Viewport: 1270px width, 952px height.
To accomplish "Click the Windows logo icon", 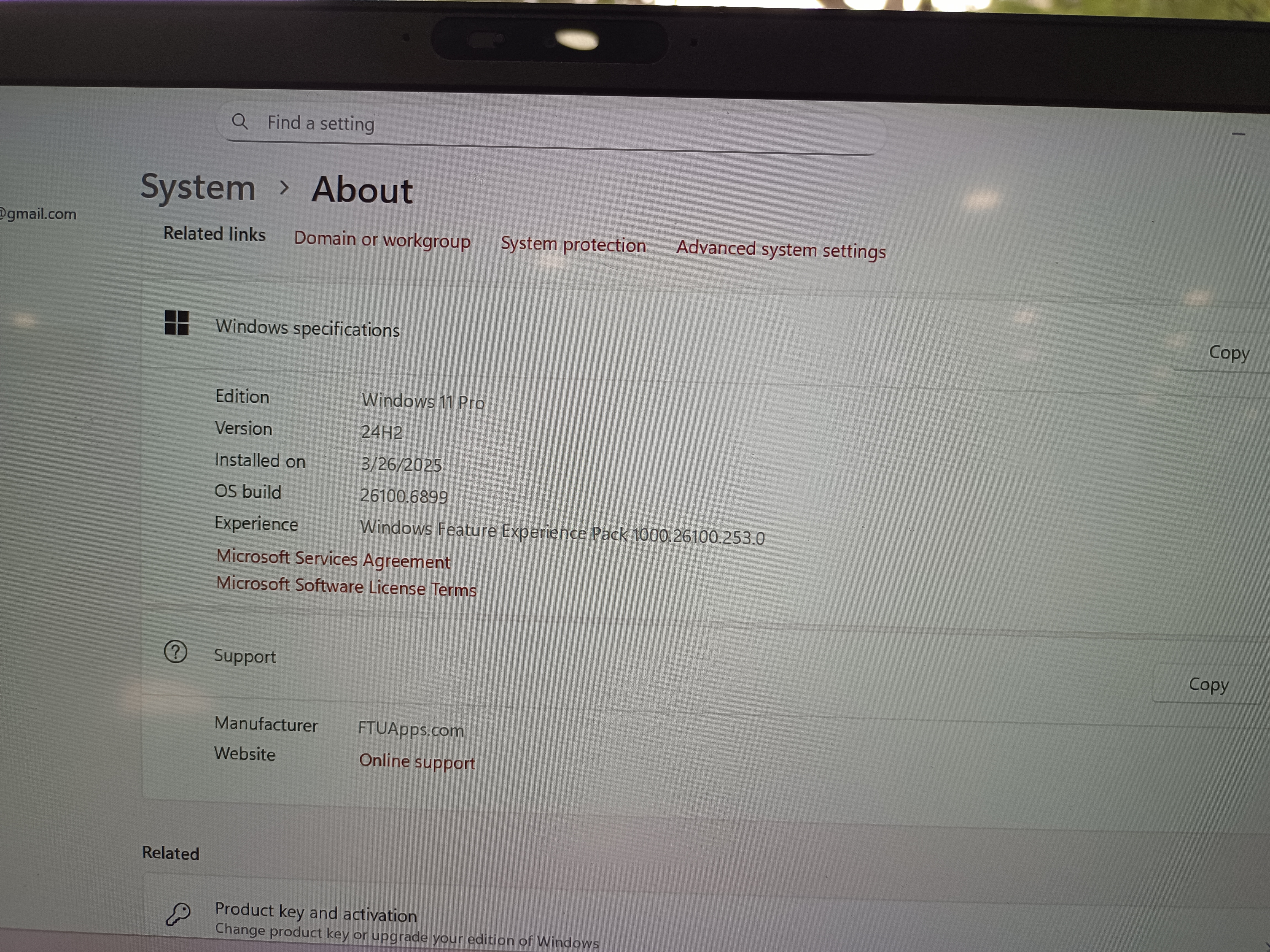I will point(176,323).
